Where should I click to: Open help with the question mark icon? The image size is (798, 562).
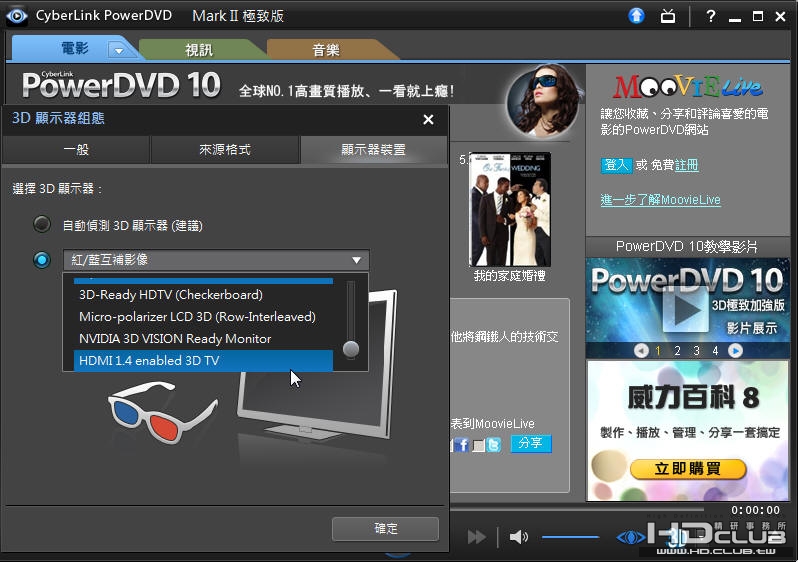point(710,16)
